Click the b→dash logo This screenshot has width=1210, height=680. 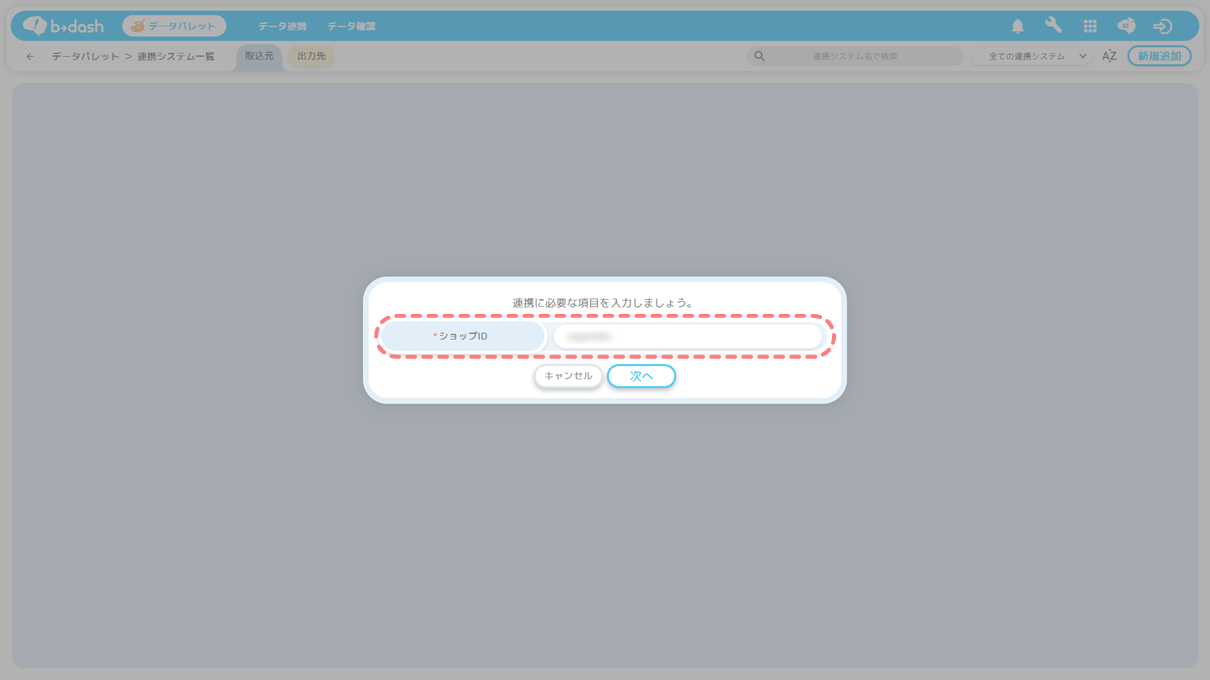click(63, 26)
